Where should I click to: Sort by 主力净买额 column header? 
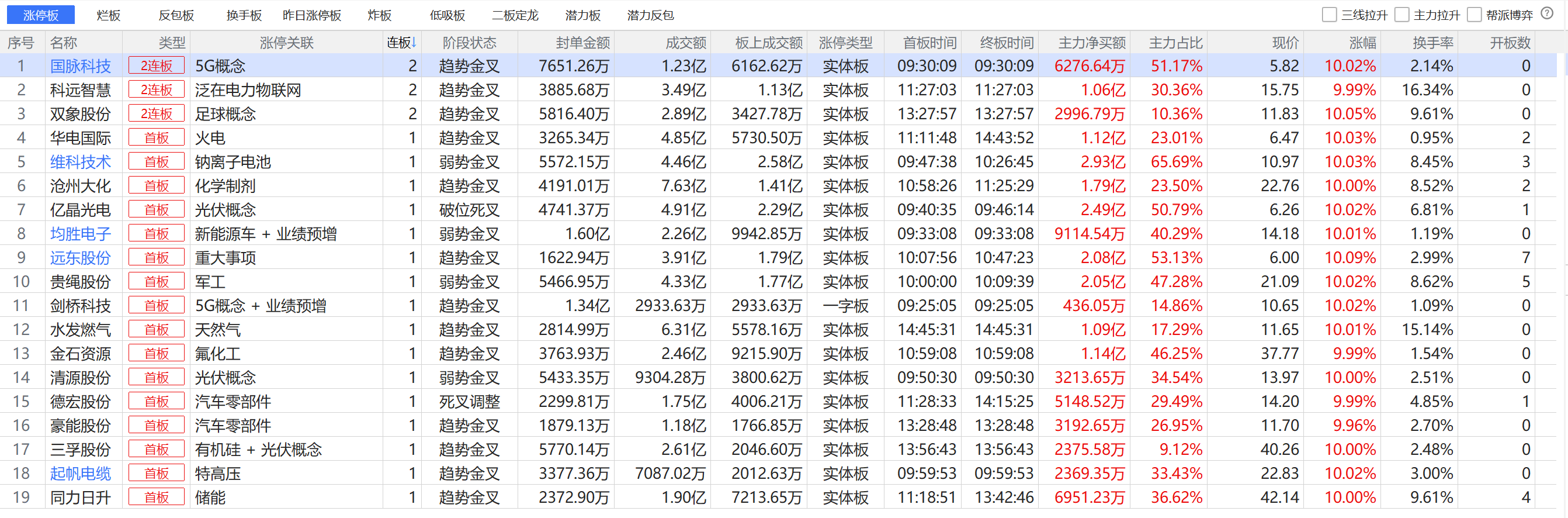pyautogui.click(x=1092, y=43)
